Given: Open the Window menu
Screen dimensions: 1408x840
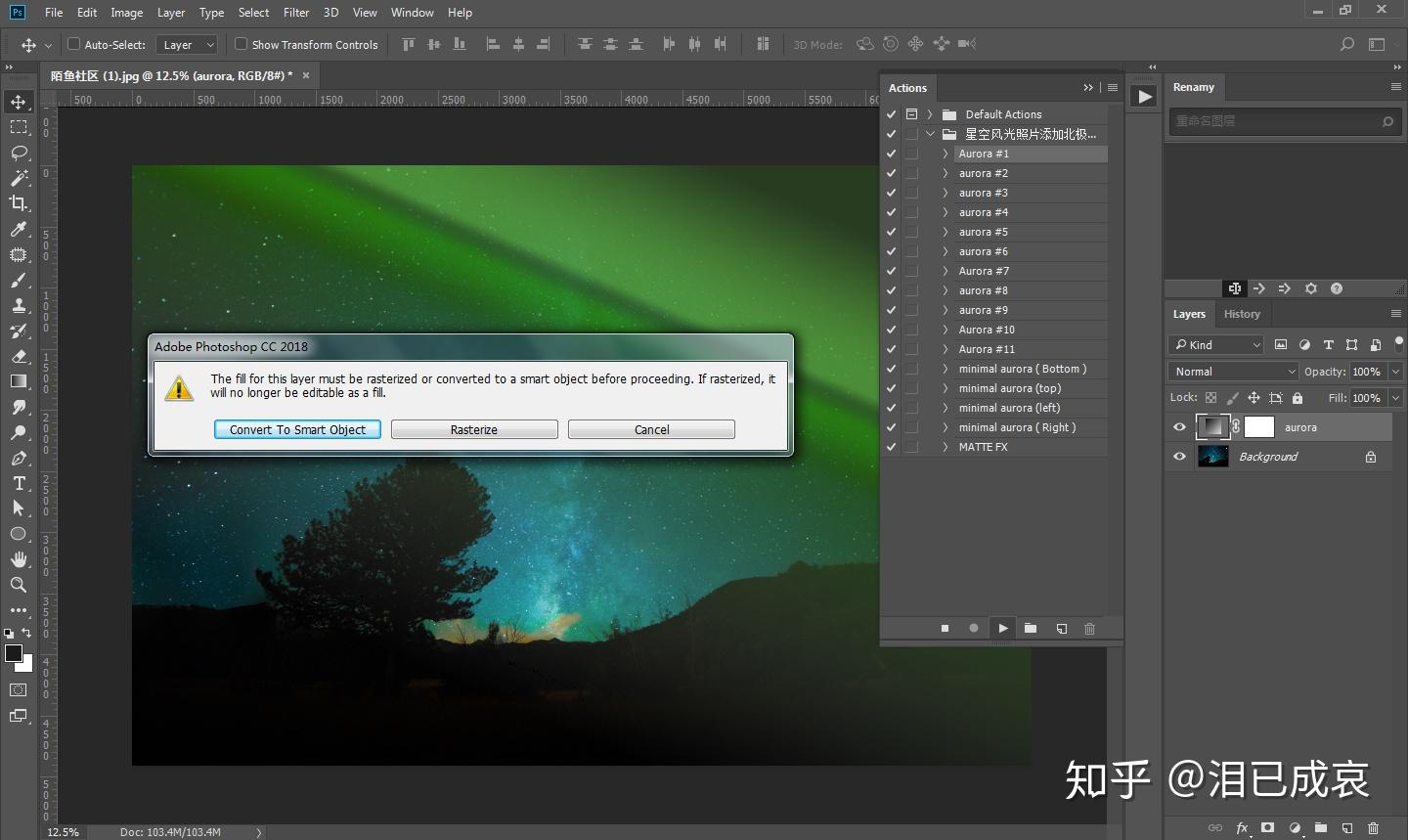Looking at the screenshot, I should [412, 13].
